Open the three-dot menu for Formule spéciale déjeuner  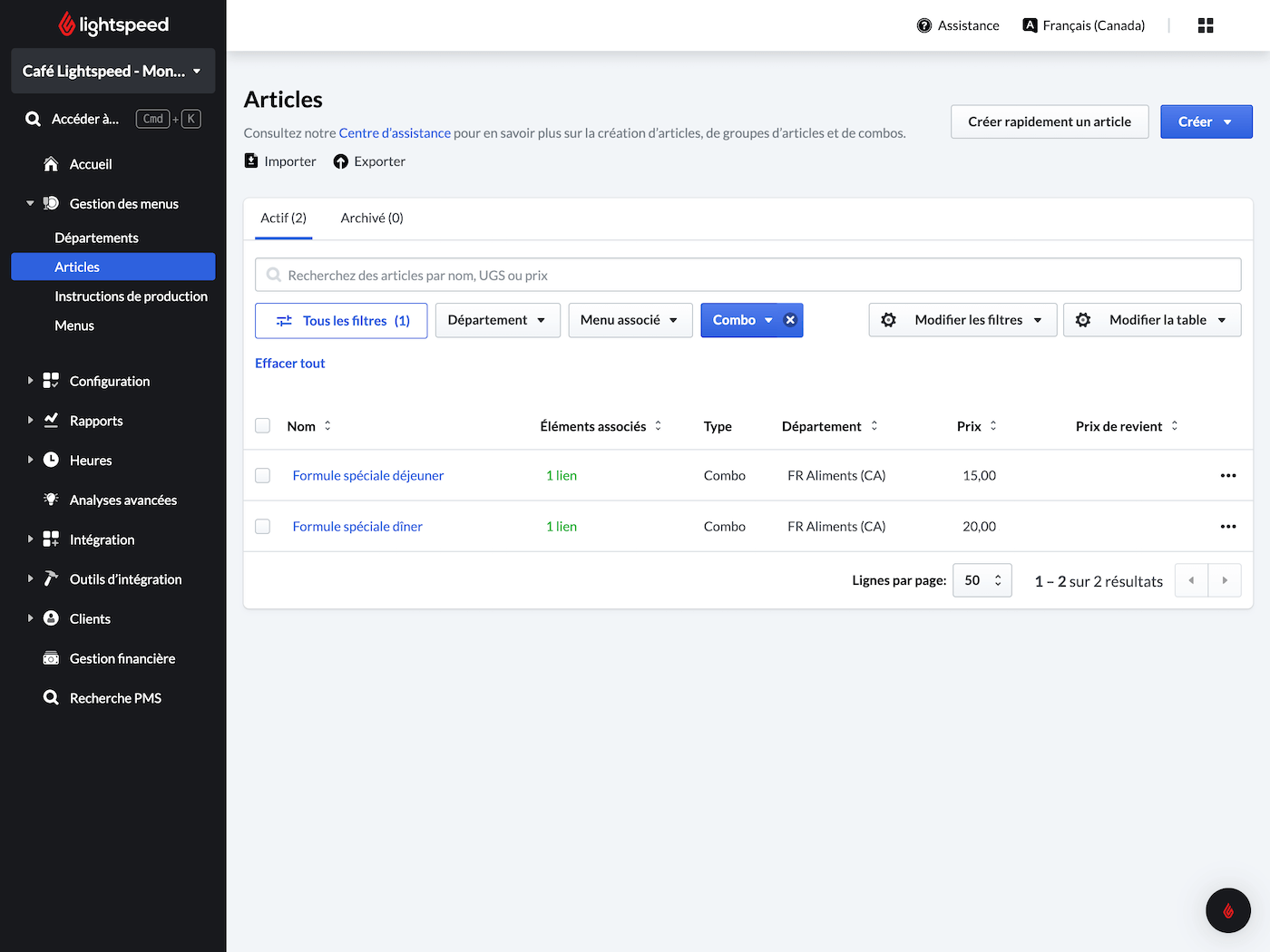tap(1228, 475)
